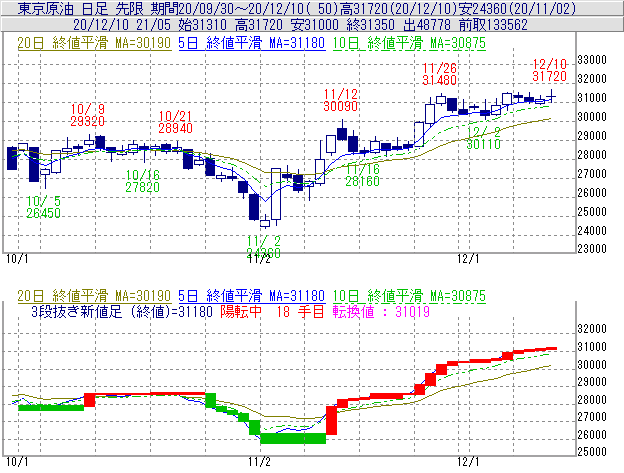Select the 12/2 30110 low label
This screenshot has width=624, height=473.
click(484, 138)
